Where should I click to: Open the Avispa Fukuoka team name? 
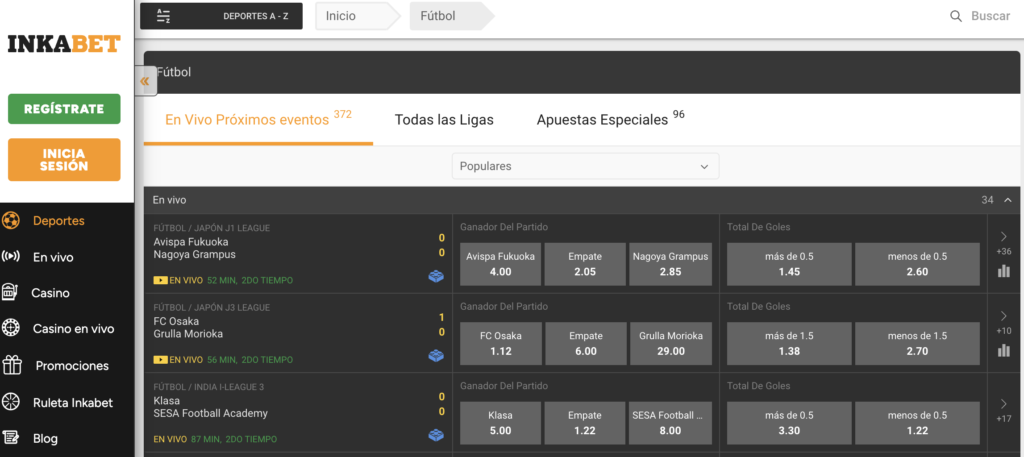pos(191,242)
